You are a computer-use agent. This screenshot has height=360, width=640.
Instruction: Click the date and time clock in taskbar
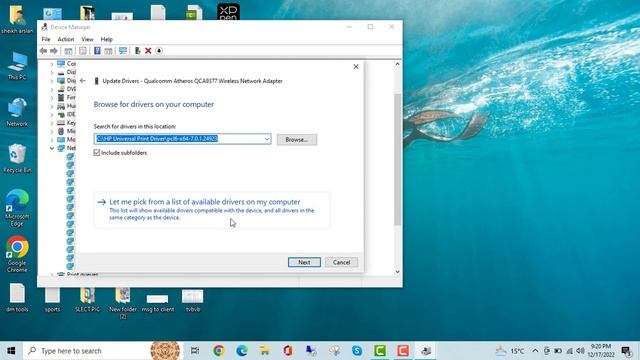[601, 351]
